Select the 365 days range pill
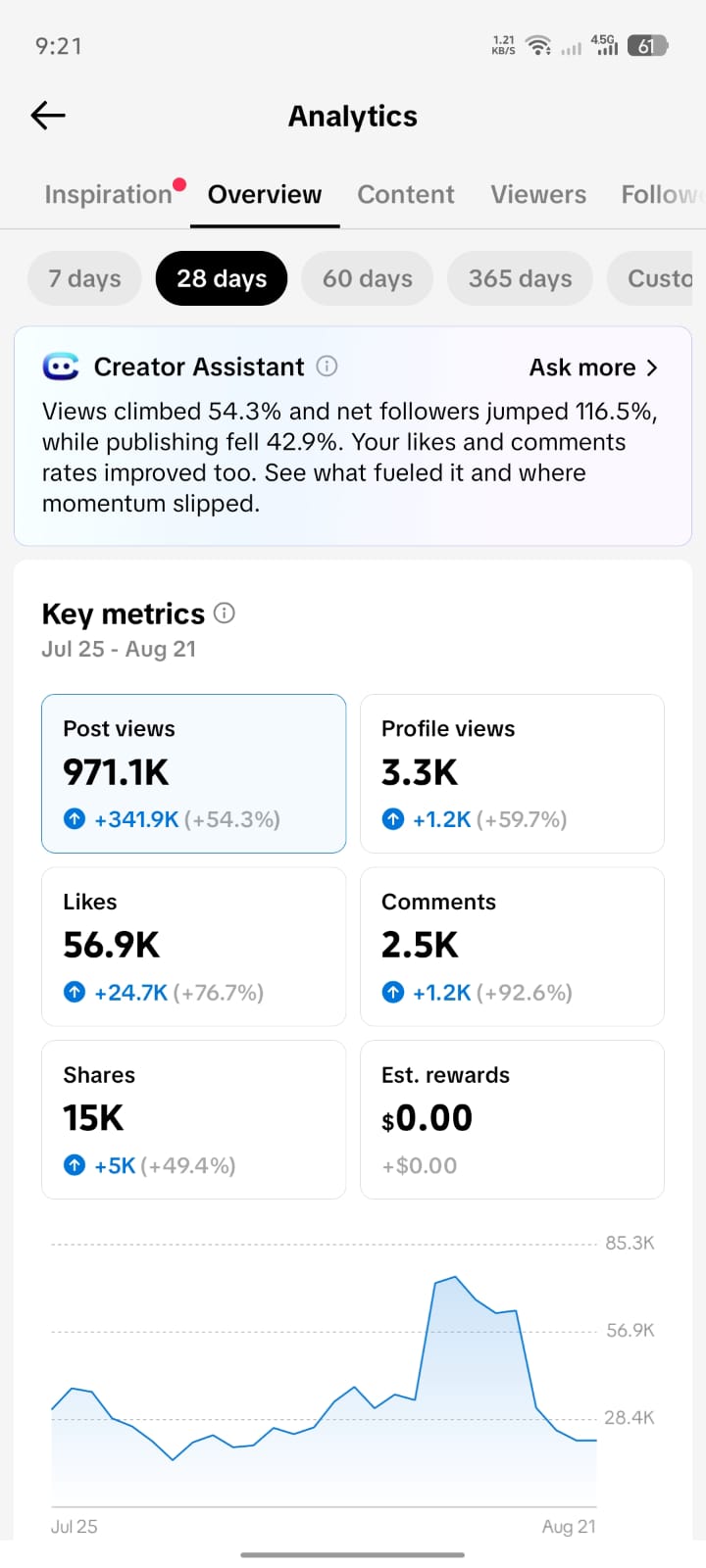The height and width of the screenshot is (1568, 706). pyautogui.click(x=520, y=278)
